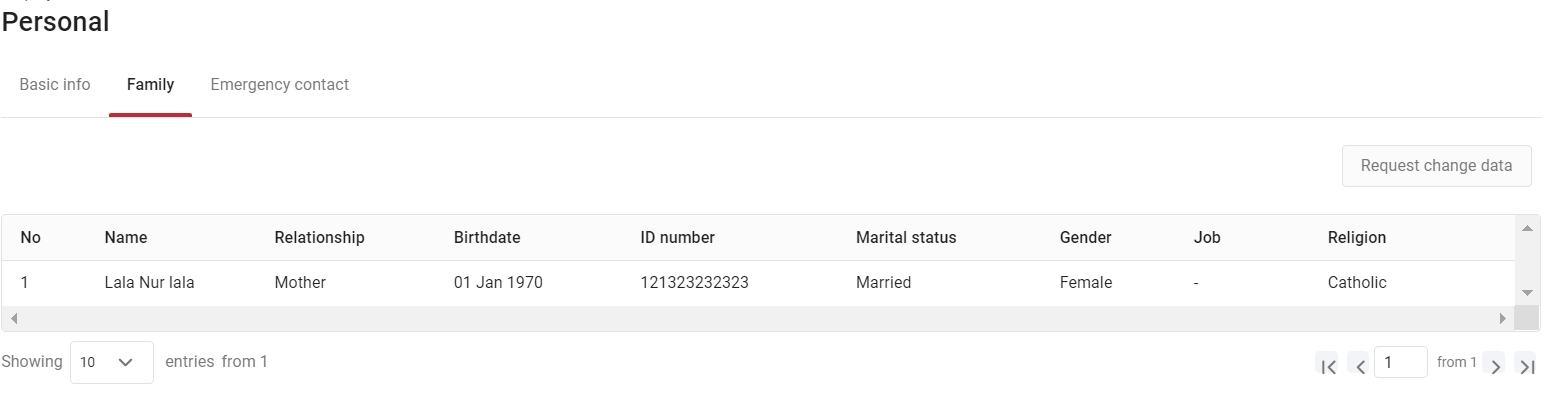The width and height of the screenshot is (1552, 394).
Task: Go to next page arrow
Action: [1495, 364]
